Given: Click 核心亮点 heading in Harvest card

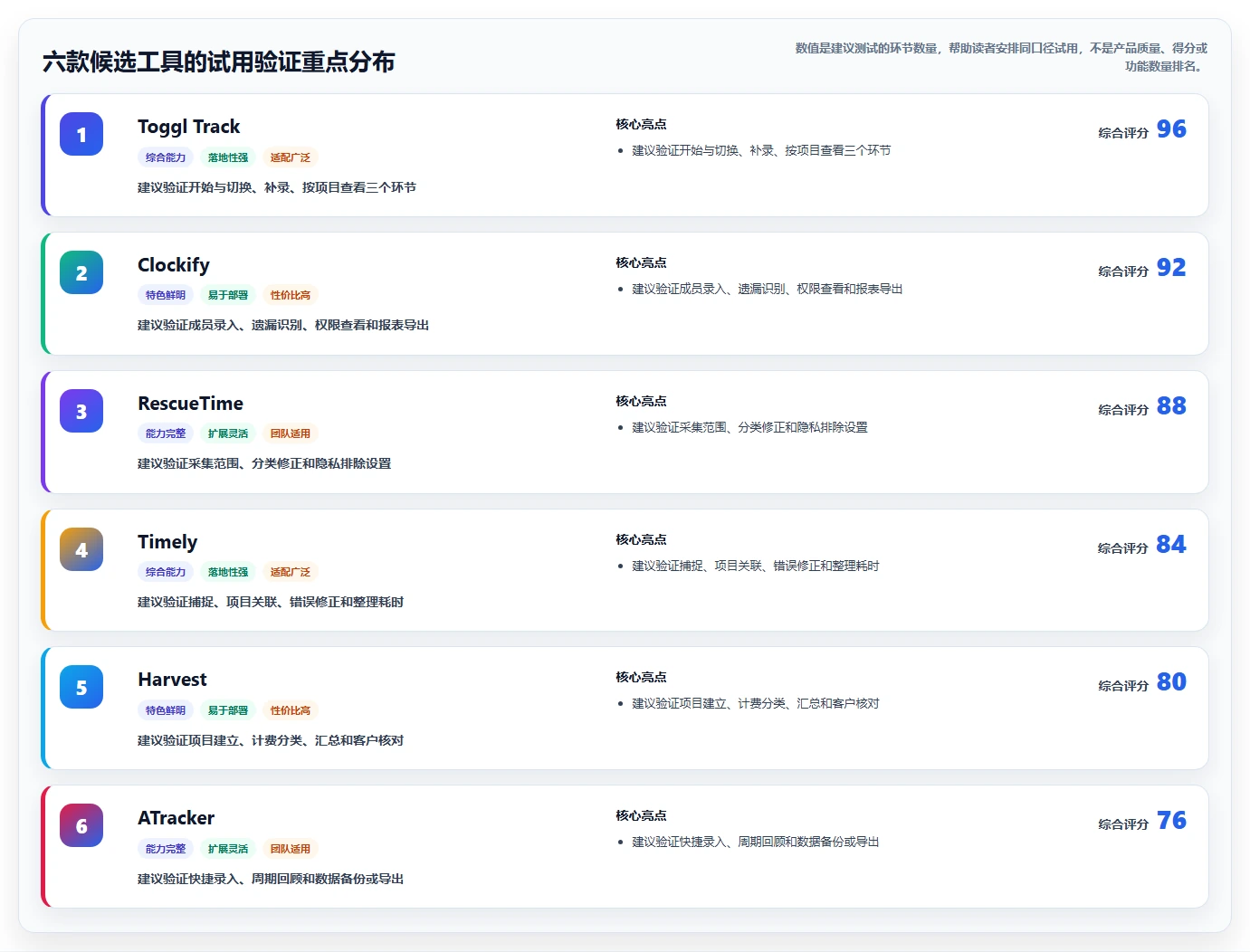Looking at the screenshot, I should tap(641, 677).
